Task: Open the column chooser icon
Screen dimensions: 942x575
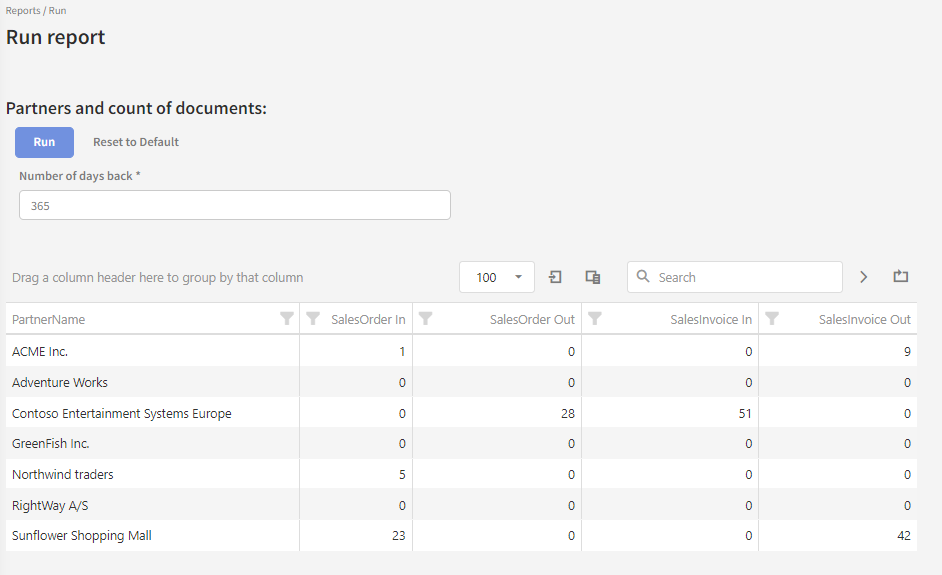Action: coord(593,277)
